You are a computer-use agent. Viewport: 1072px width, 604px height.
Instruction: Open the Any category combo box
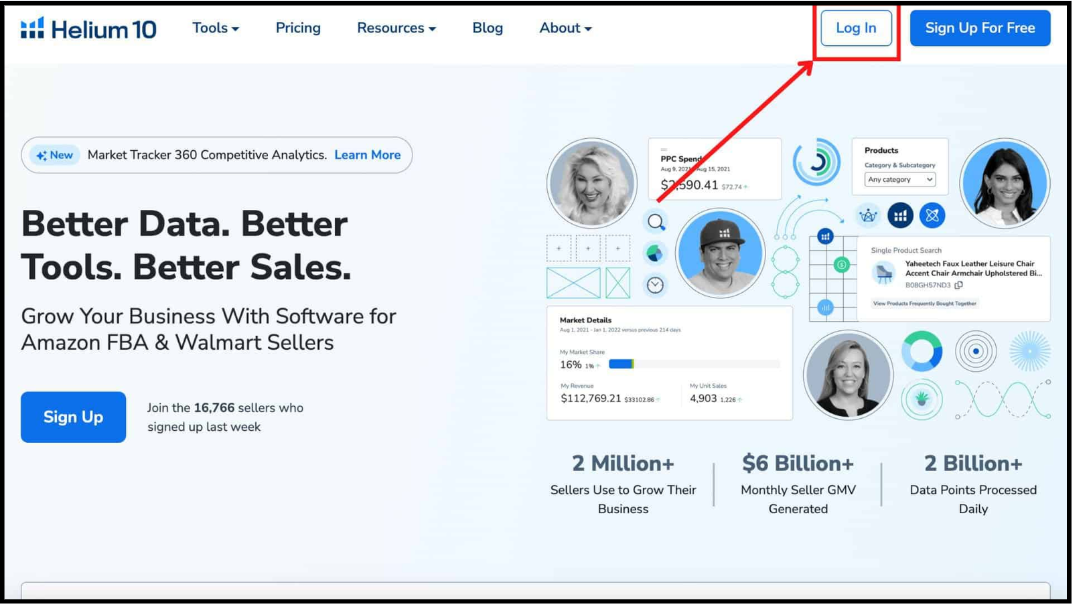click(x=900, y=180)
